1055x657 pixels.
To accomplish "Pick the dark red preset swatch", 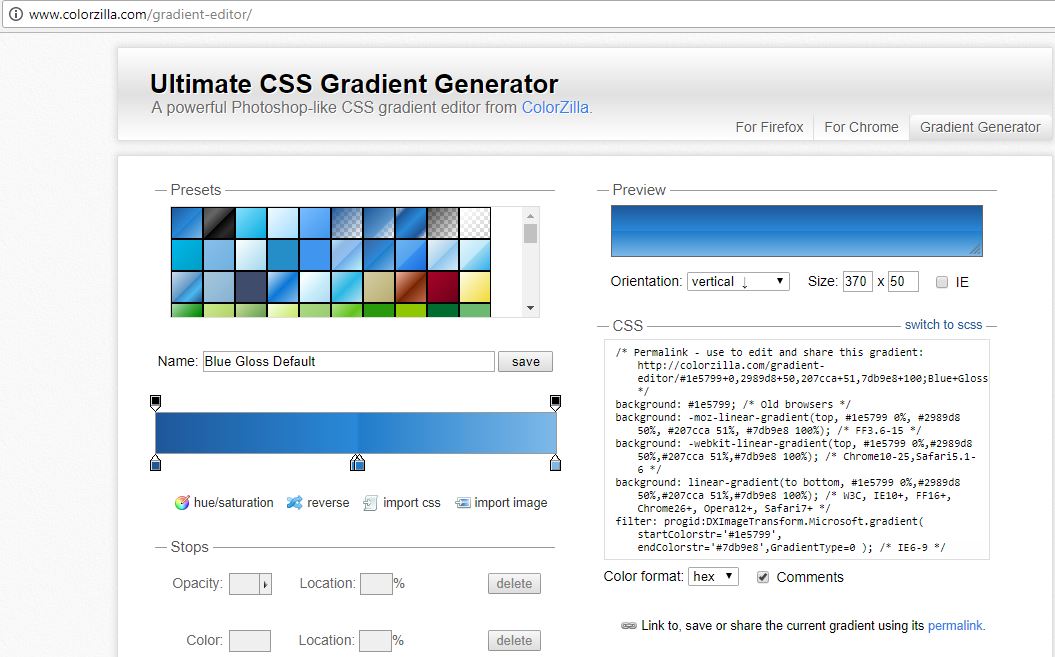I will click(443, 287).
